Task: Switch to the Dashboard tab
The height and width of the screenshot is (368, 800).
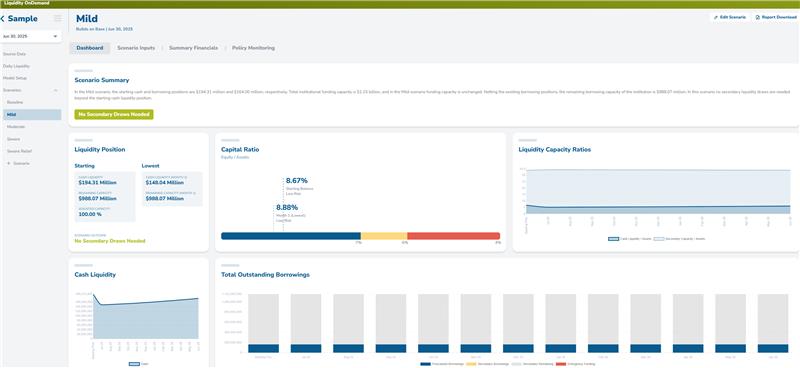Action: [90, 48]
